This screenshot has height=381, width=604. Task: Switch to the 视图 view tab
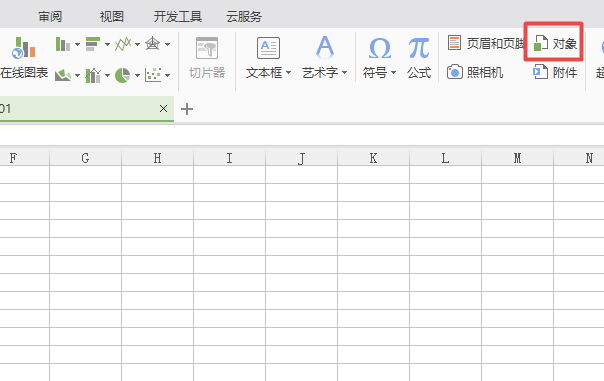pyautogui.click(x=112, y=17)
